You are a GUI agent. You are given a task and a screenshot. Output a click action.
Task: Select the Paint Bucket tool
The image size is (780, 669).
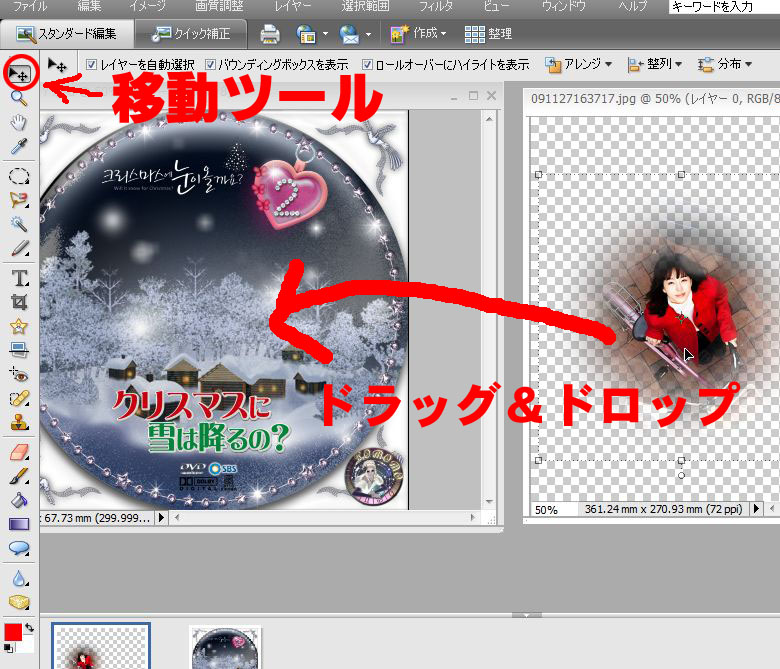pyautogui.click(x=19, y=500)
